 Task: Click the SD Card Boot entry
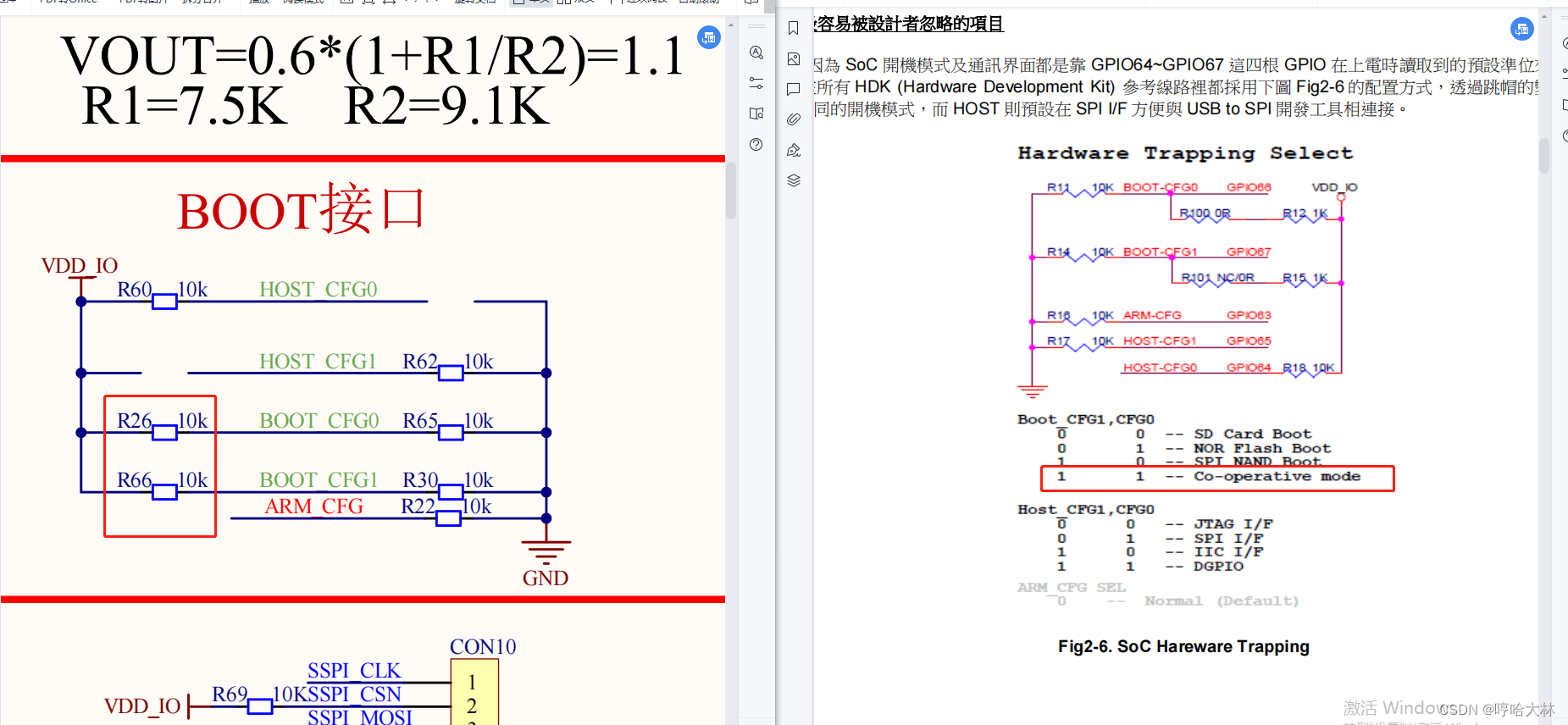pos(1252,434)
